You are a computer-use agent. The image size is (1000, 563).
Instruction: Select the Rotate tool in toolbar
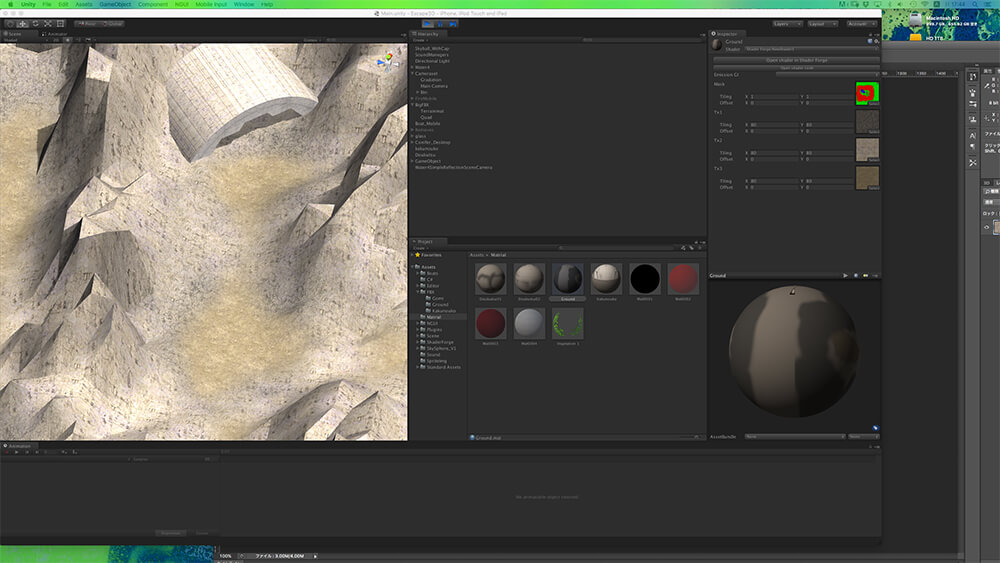click(34, 23)
